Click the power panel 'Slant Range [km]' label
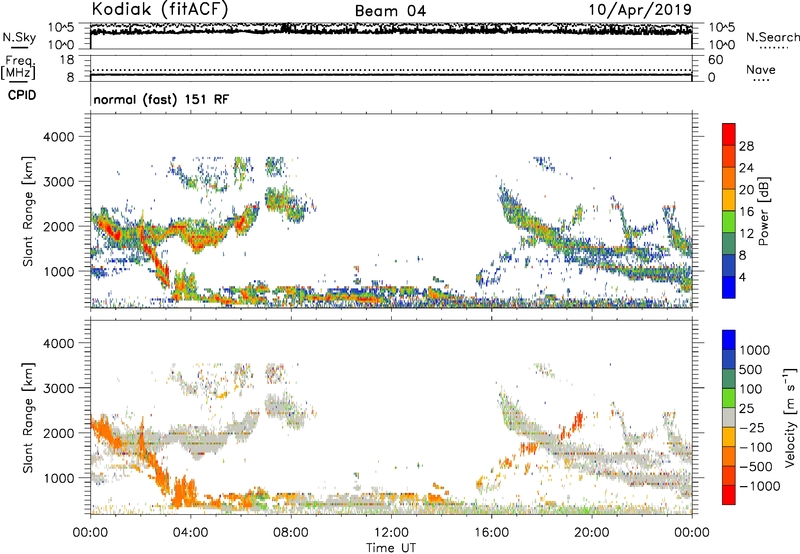This screenshot has width=800, height=554. pos(28,211)
